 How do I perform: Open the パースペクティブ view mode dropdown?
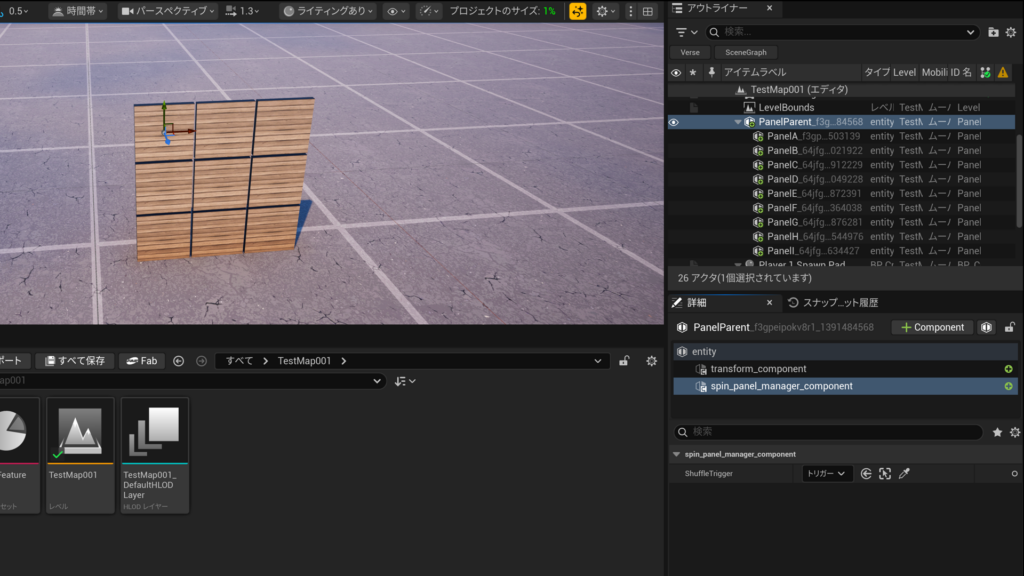(167, 11)
